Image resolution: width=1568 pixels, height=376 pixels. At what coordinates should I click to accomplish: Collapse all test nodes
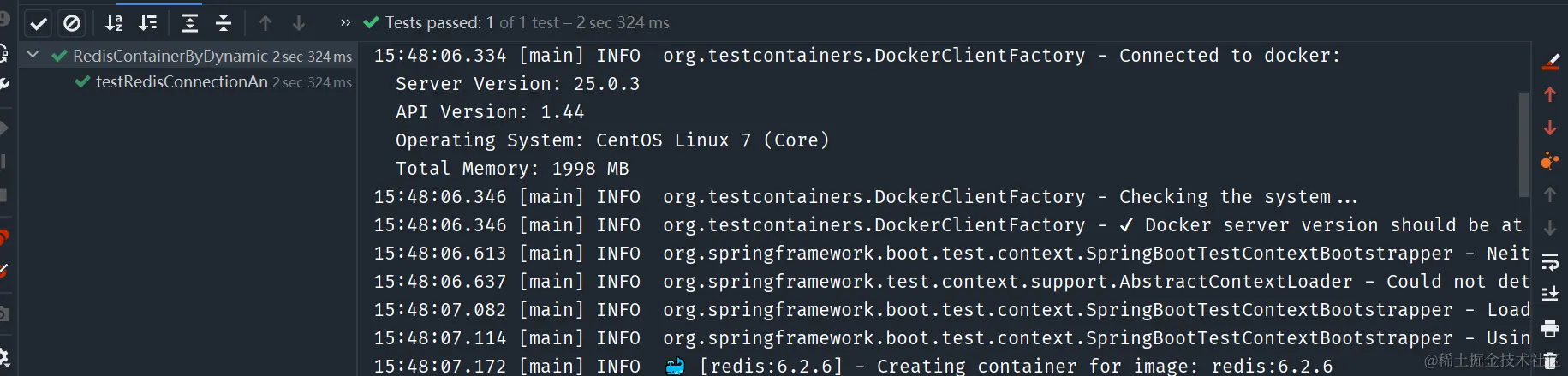click(x=224, y=24)
